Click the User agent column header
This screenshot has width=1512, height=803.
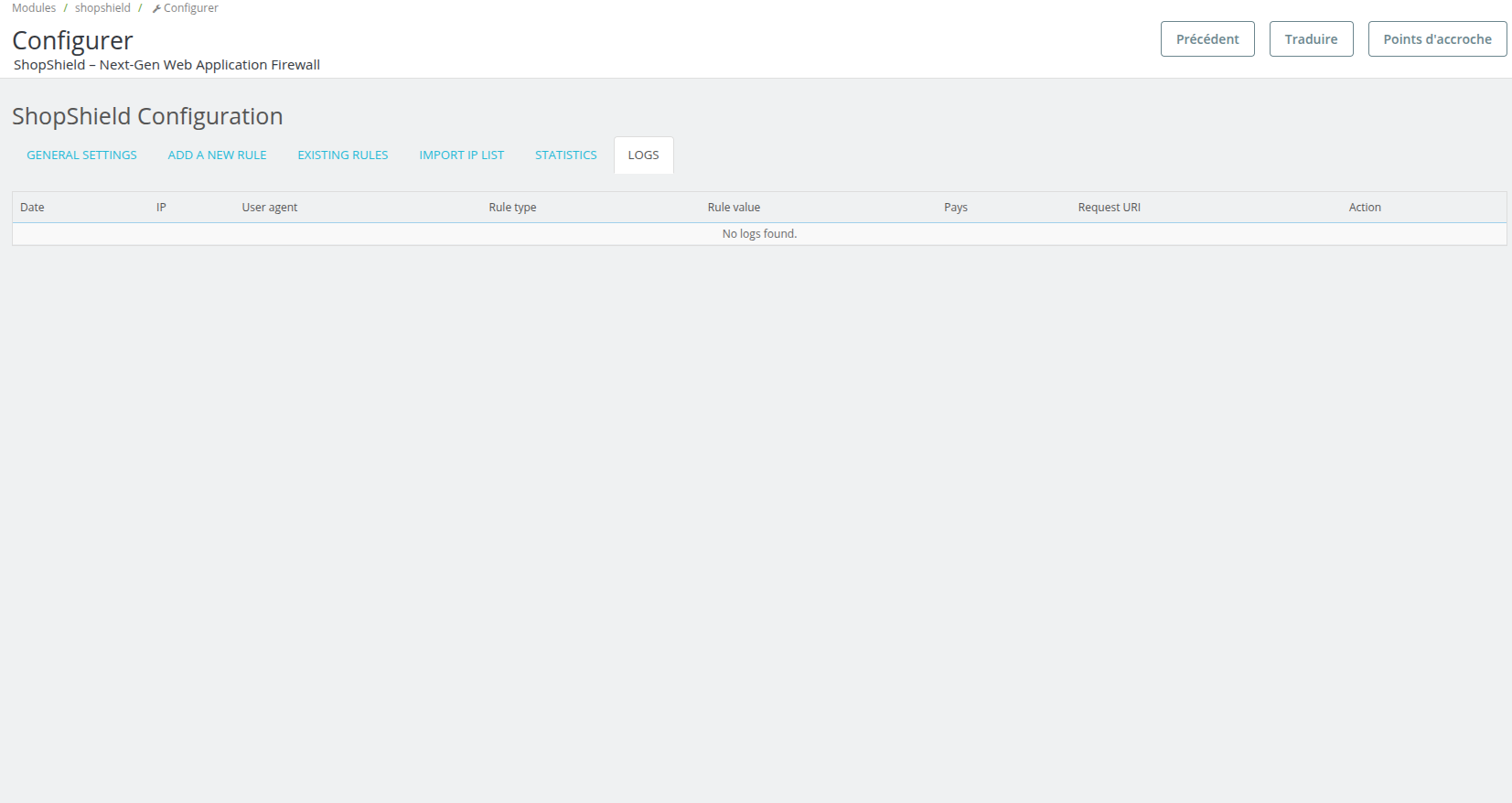(x=270, y=208)
